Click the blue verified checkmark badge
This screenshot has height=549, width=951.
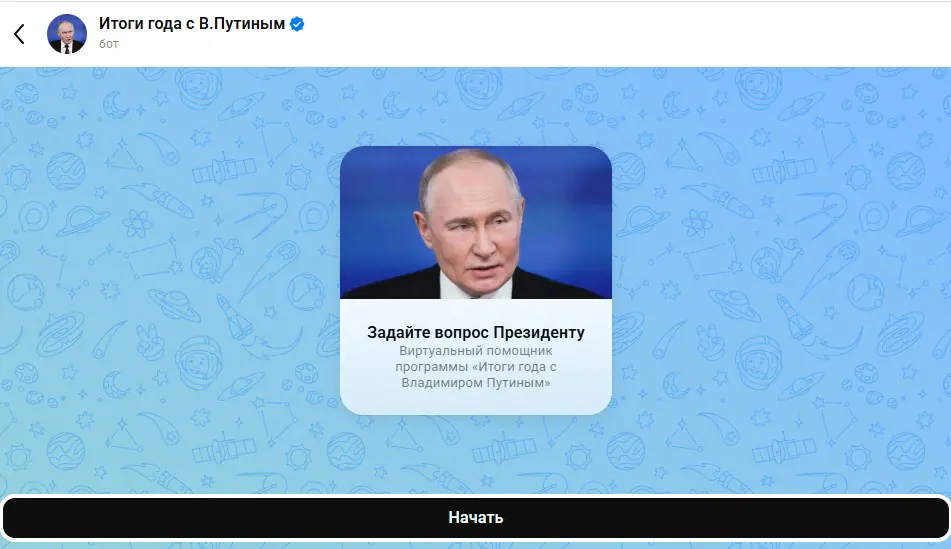tap(297, 24)
